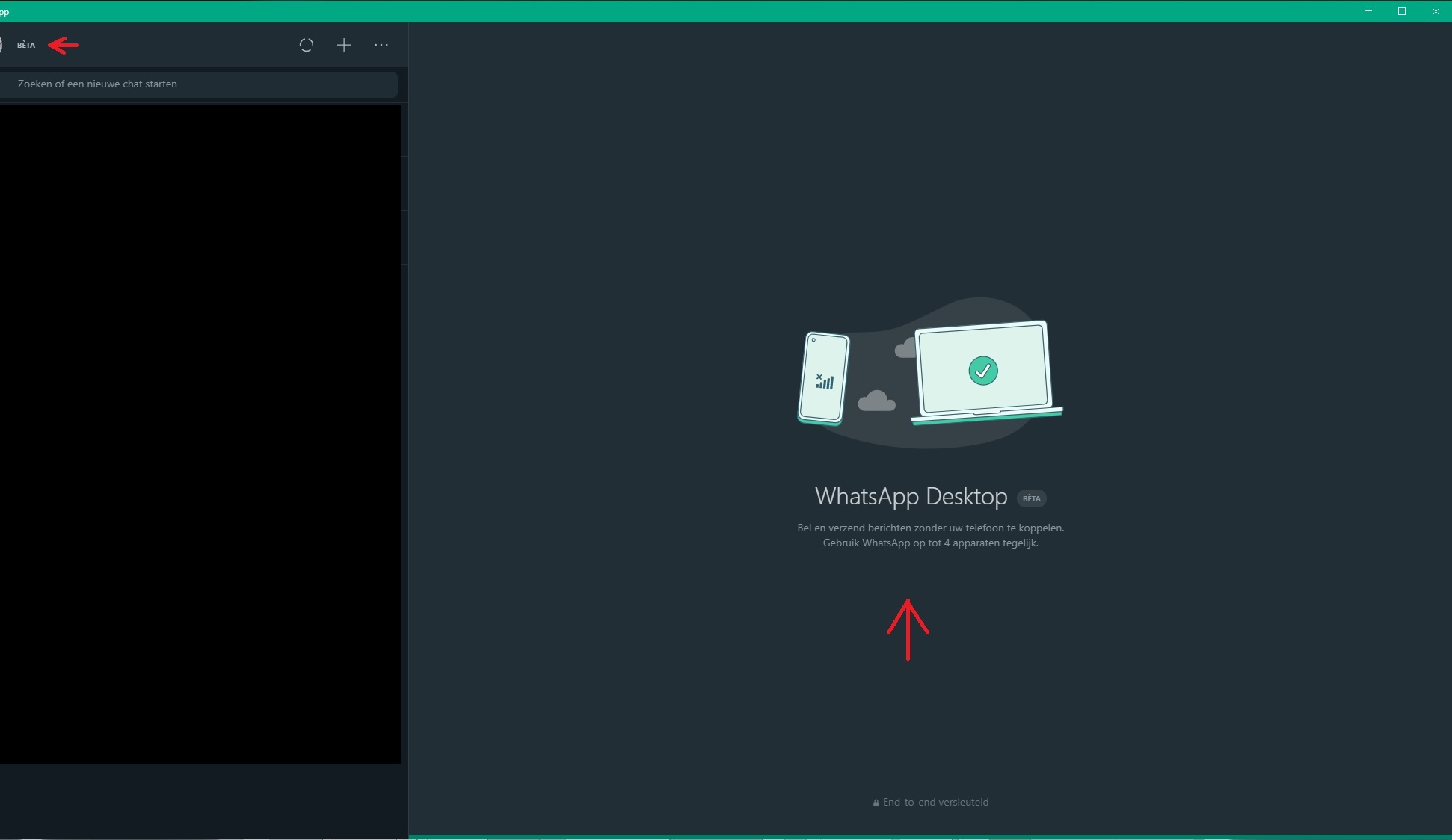The image size is (1452, 840).
Task: Click the red left arrow beside BÈTA
Action: (x=64, y=46)
